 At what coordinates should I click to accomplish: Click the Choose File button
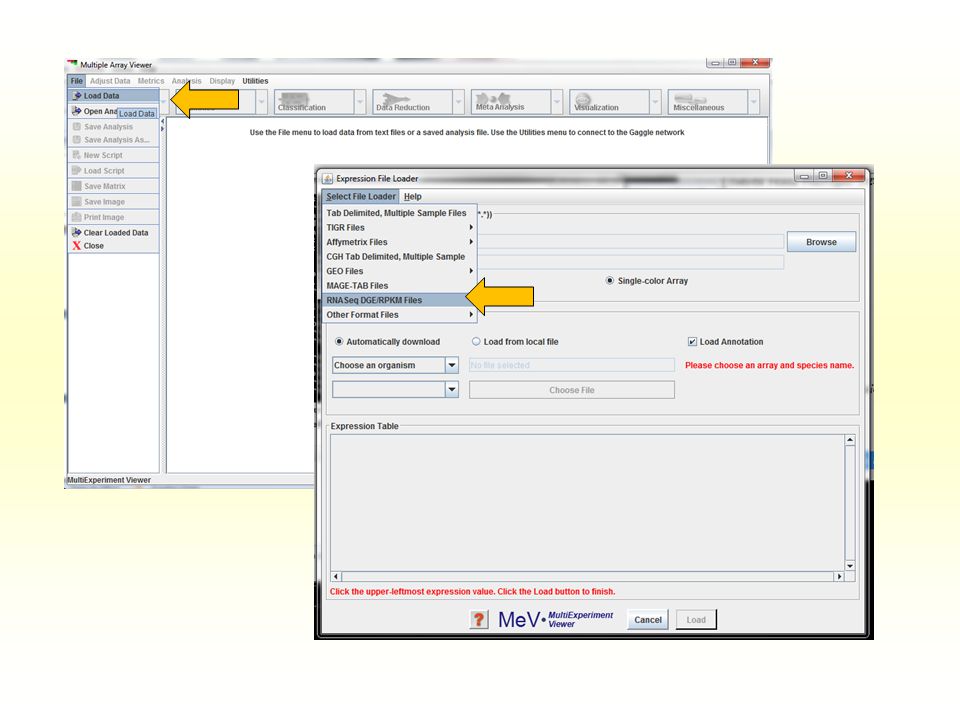coord(572,390)
